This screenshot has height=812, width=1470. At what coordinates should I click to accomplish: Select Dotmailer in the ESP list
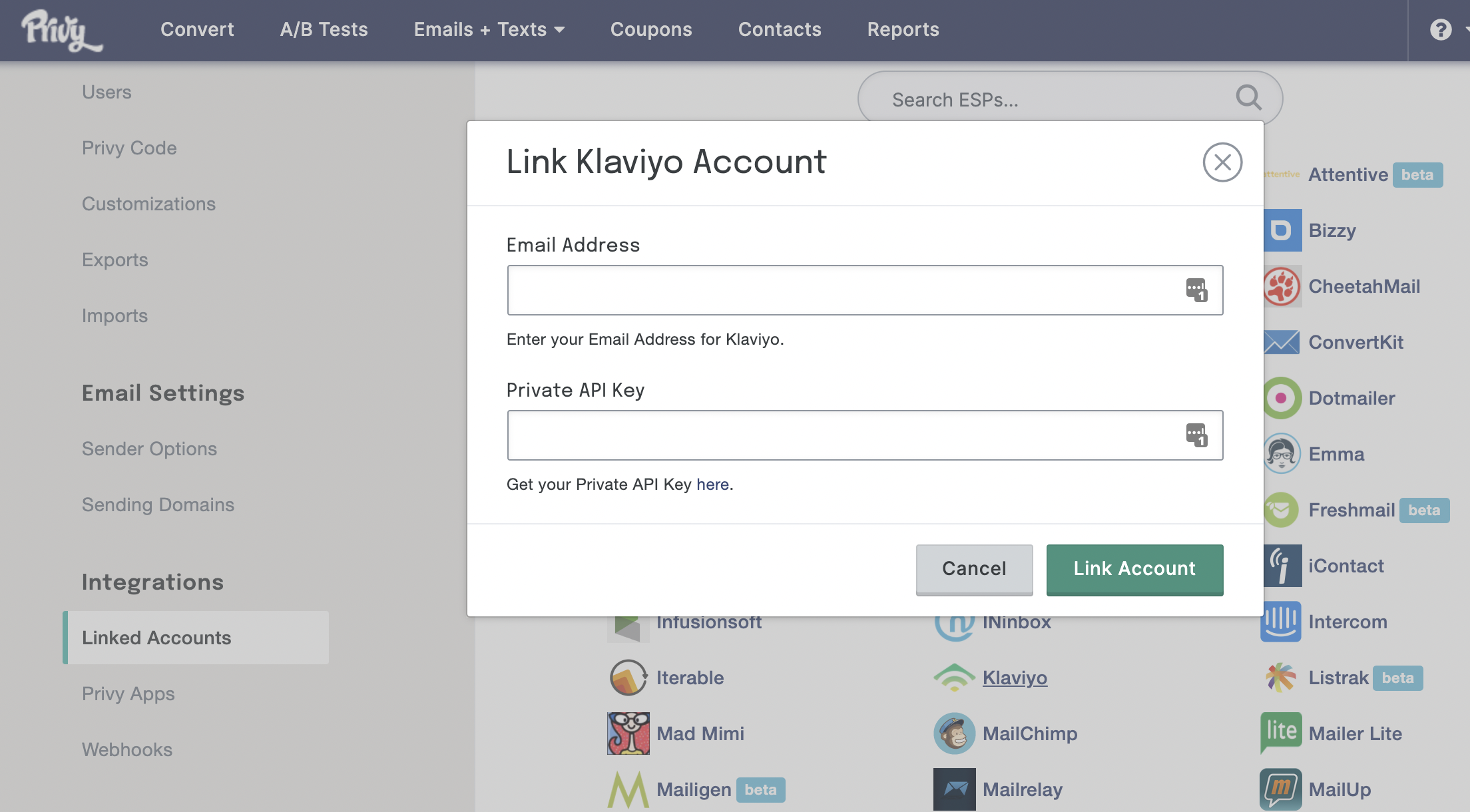(x=1351, y=398)
